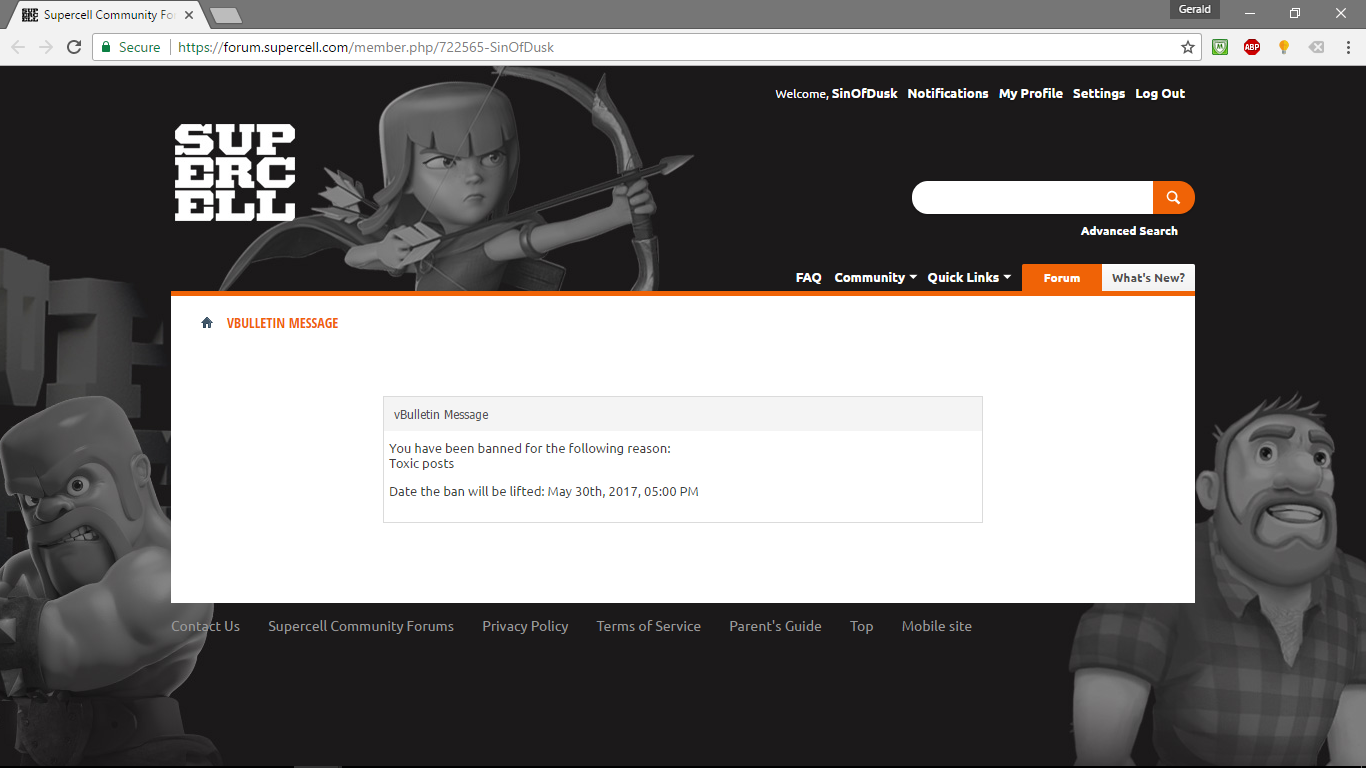The height and width of the screenshot is (768, 1366).
Task: Close the Supercell Community Forums tab
Action: (189, 15)
